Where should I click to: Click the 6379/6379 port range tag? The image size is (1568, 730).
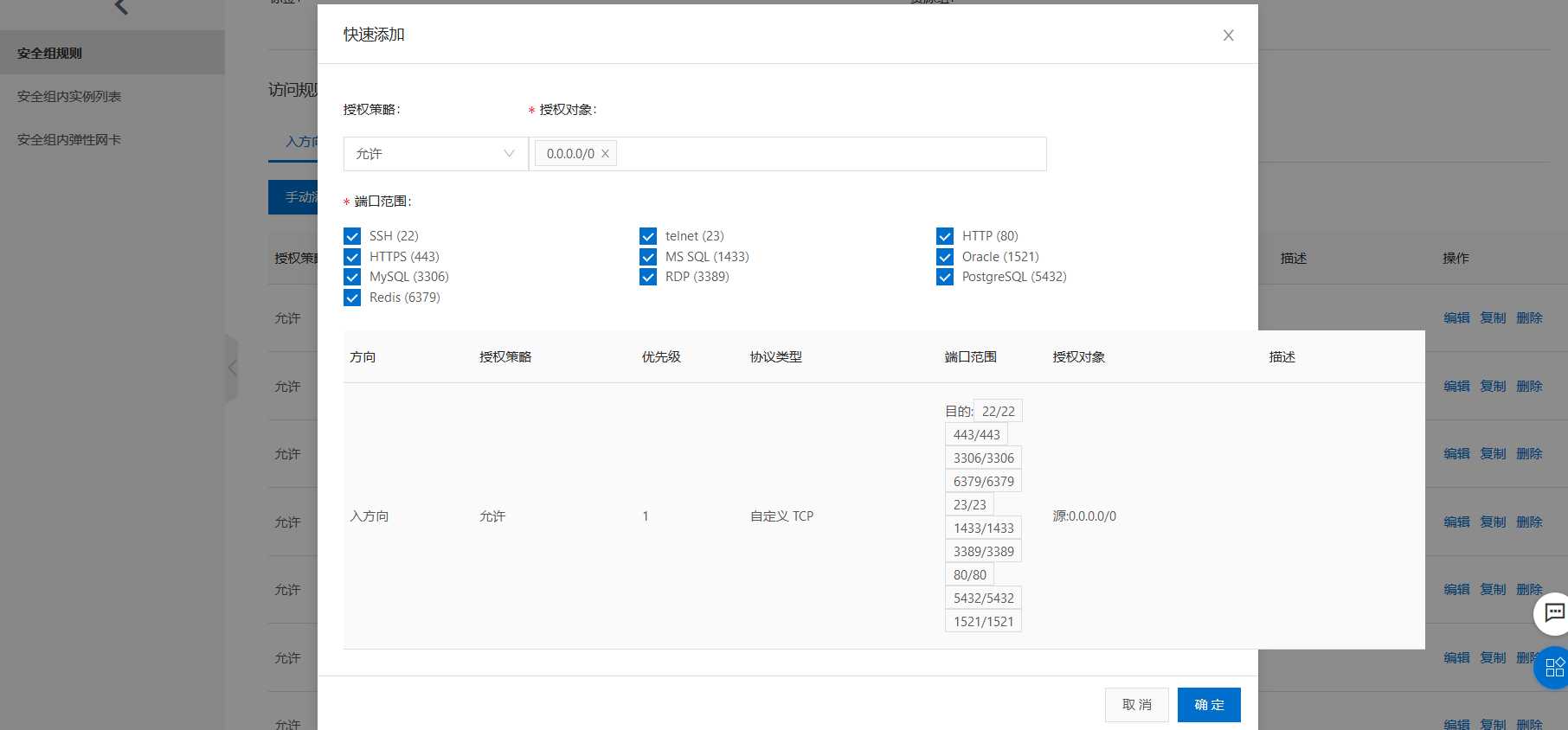[983, 482]
